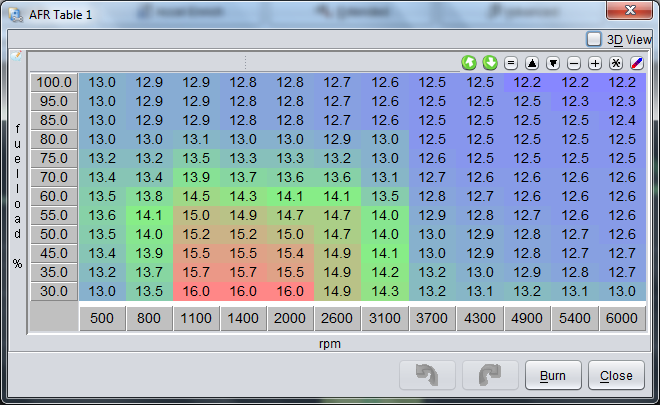660x405 pixels.
Task: Enable the 3D View checkbox
Action: pos(594,40)
